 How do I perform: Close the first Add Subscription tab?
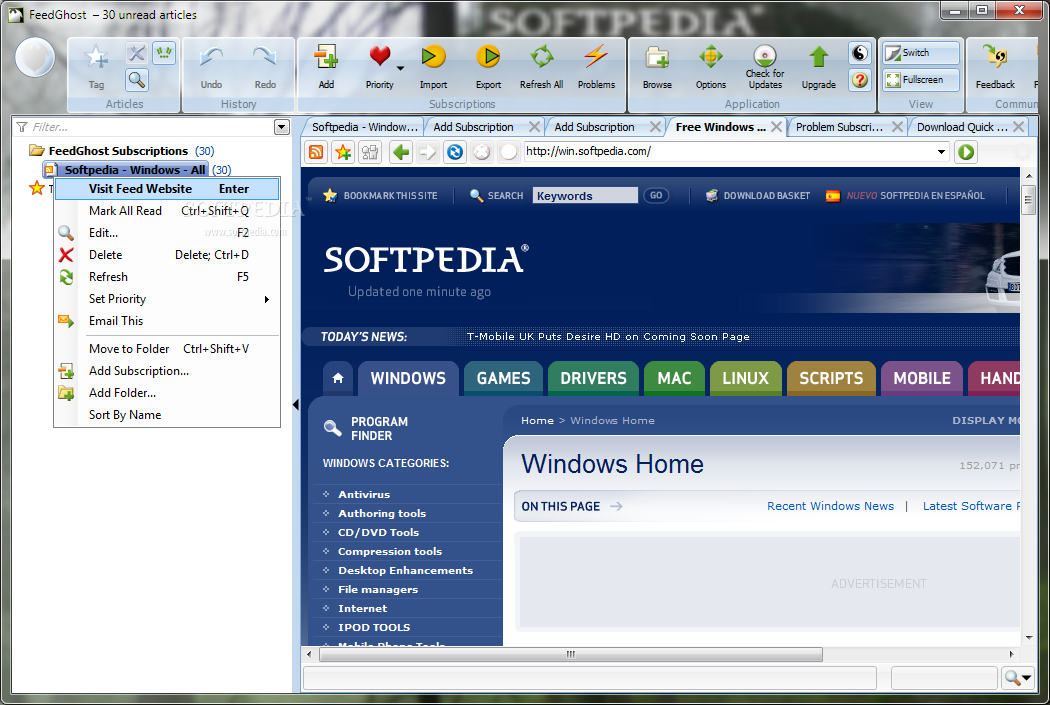click(x=534, y=127)
